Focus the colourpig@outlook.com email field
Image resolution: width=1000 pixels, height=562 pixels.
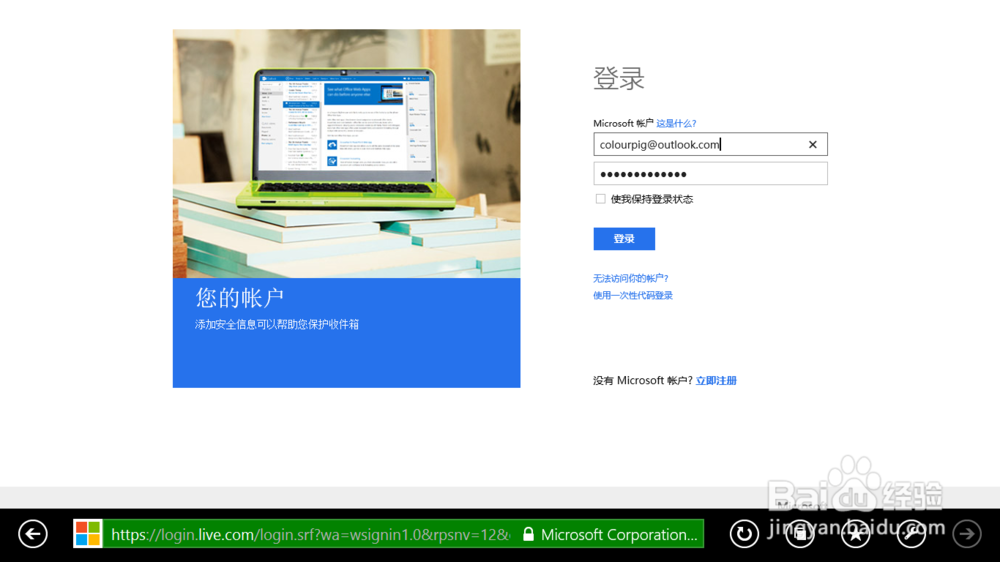click(x=710, y=144)
